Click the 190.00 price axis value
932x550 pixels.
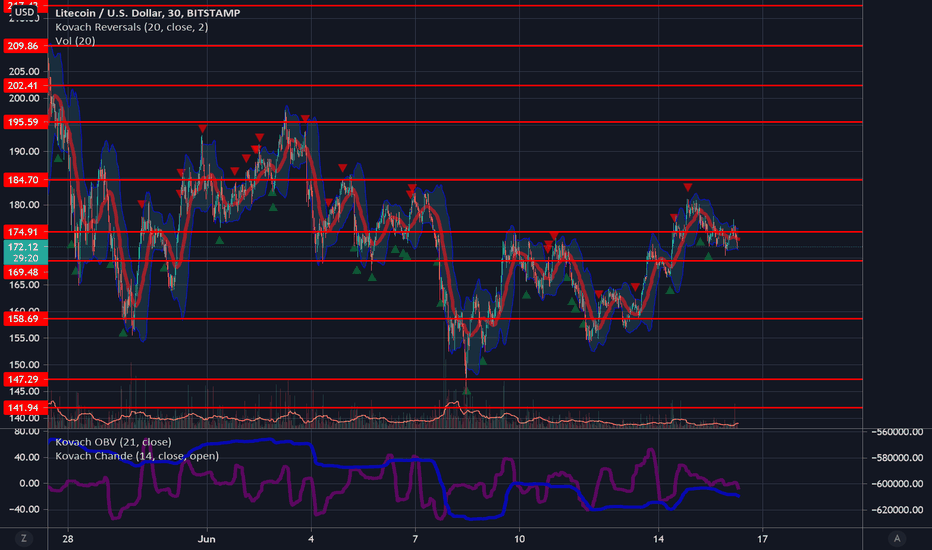click(x=24, y=152)
